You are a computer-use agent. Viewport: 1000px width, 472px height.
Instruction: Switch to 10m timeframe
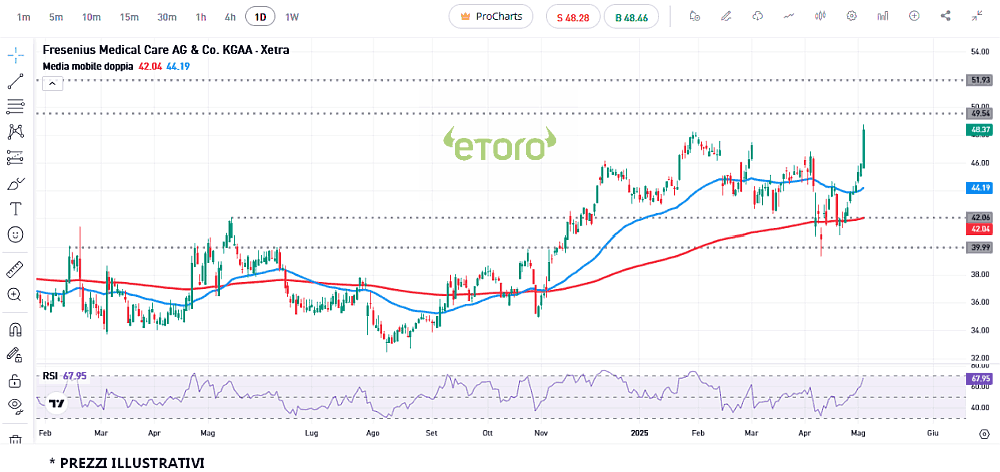(91, 17)
